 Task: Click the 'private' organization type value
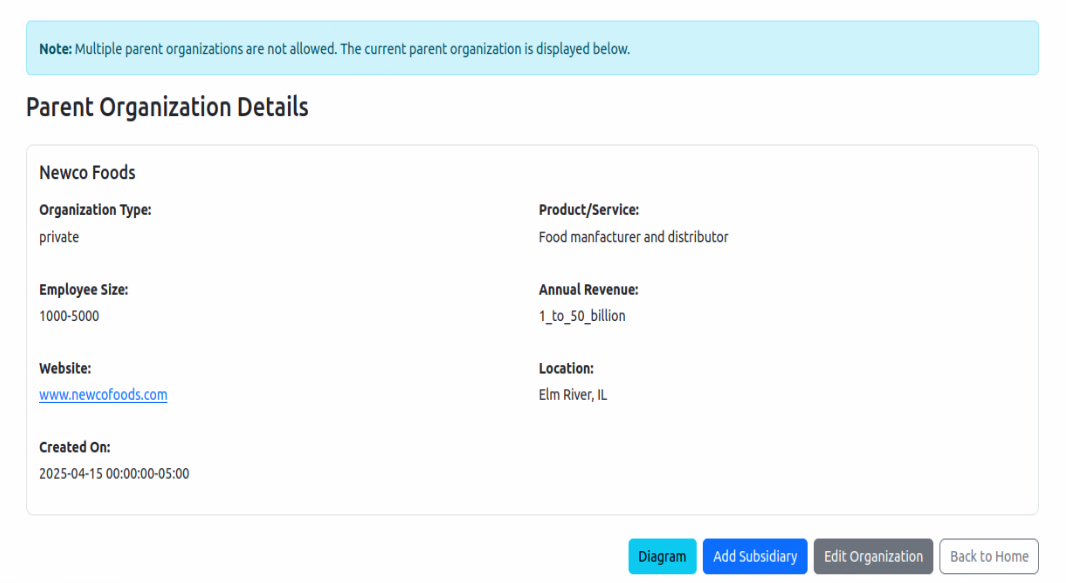(x=59, y=237)
